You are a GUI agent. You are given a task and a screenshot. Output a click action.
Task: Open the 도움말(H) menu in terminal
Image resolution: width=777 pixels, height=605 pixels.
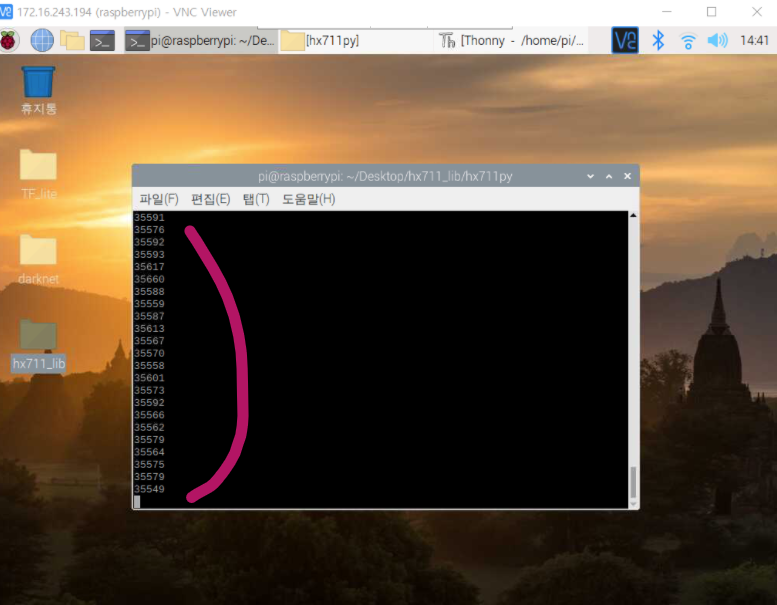(309, 199)
